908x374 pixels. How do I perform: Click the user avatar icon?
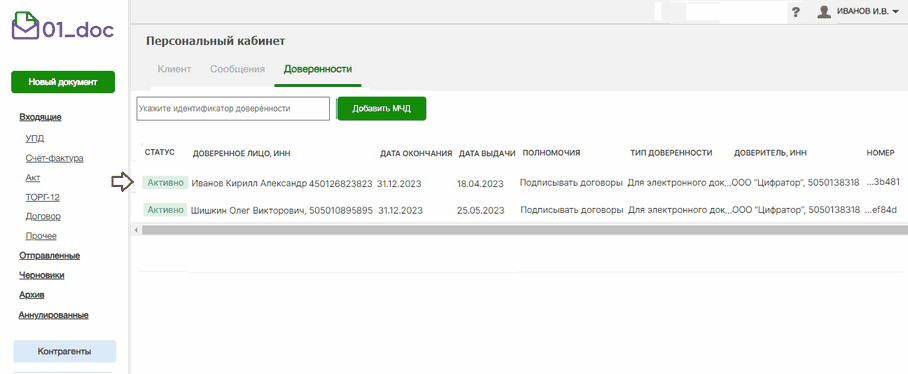(x=824, y=12)
